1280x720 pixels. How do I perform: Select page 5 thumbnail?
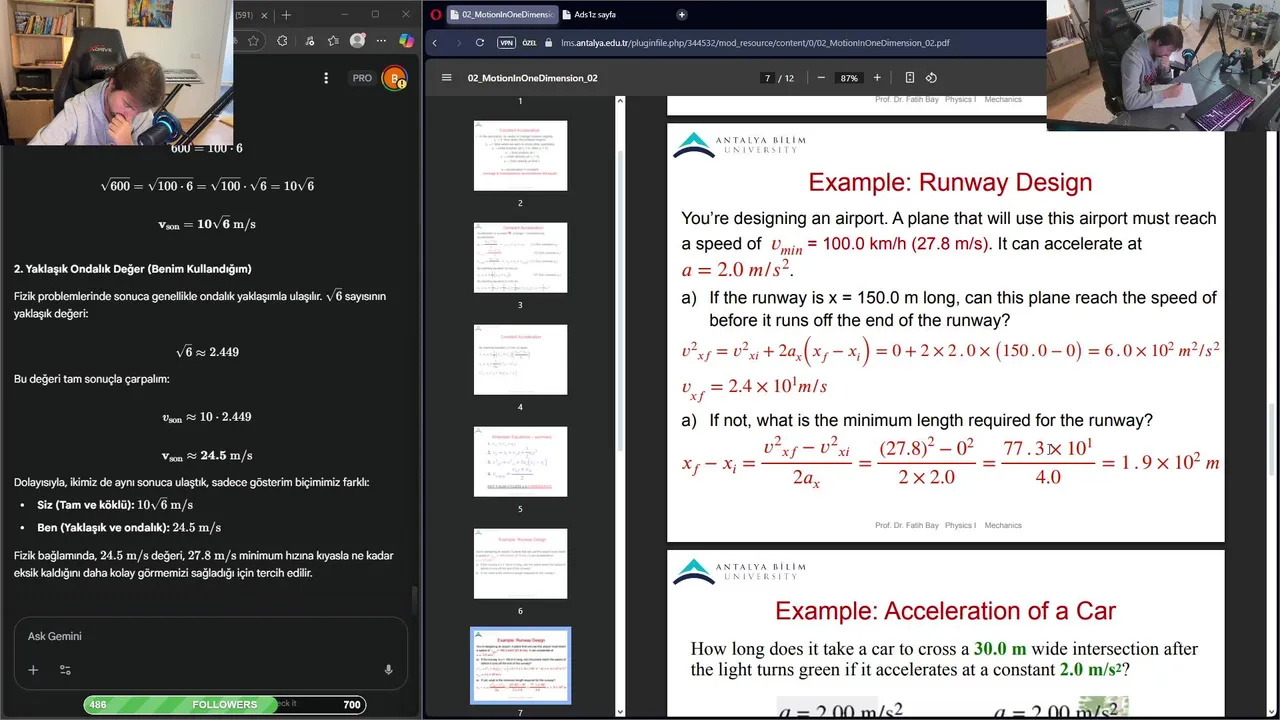coord(520,461)
